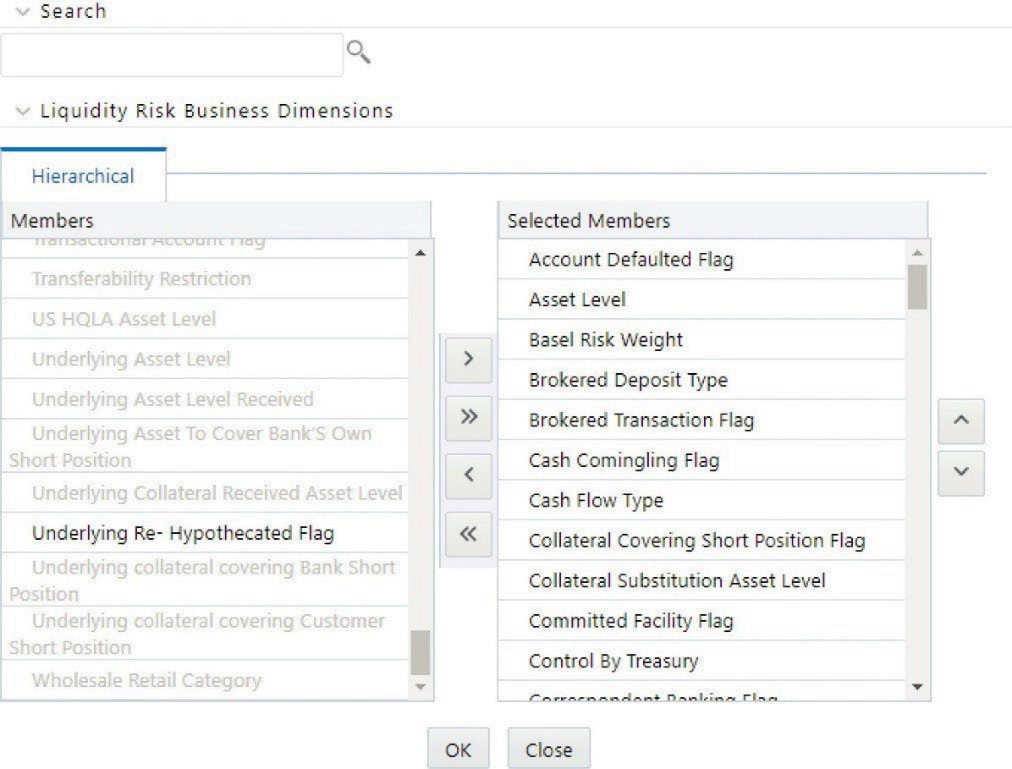
Task: Select Wholesale Retail Category member
Action: 205,680
